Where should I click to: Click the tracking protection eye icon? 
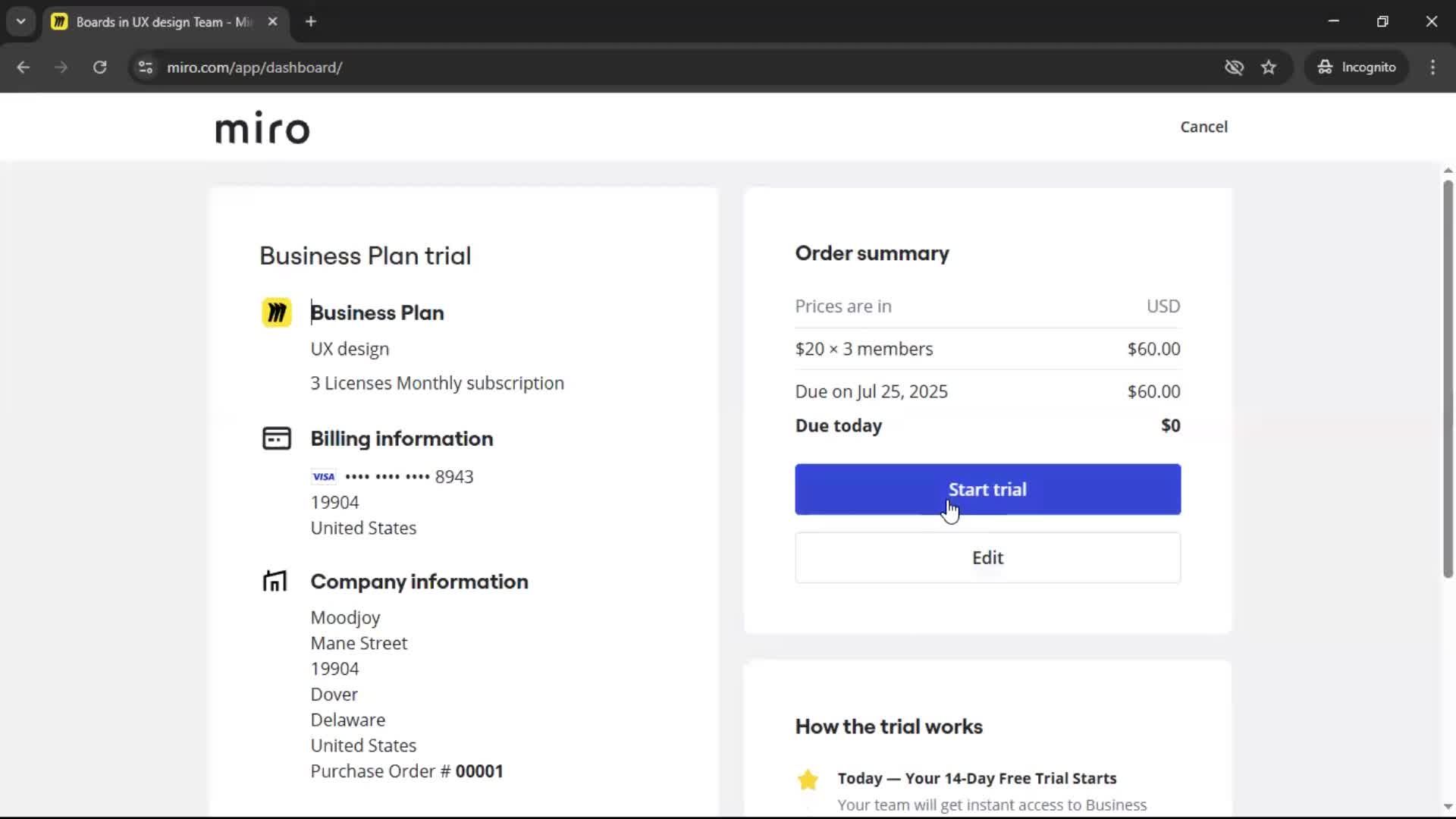coord(1234,67)
